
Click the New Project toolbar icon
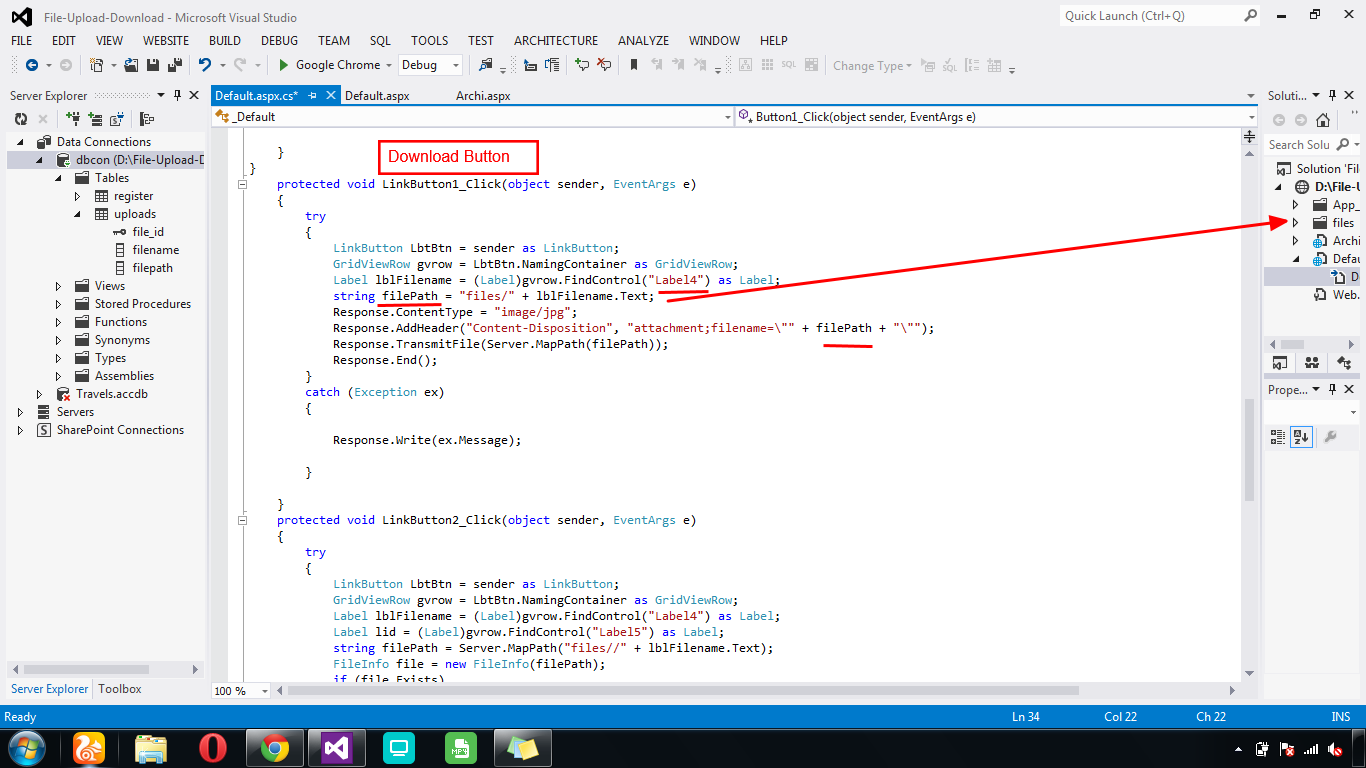tap(97, 65)
